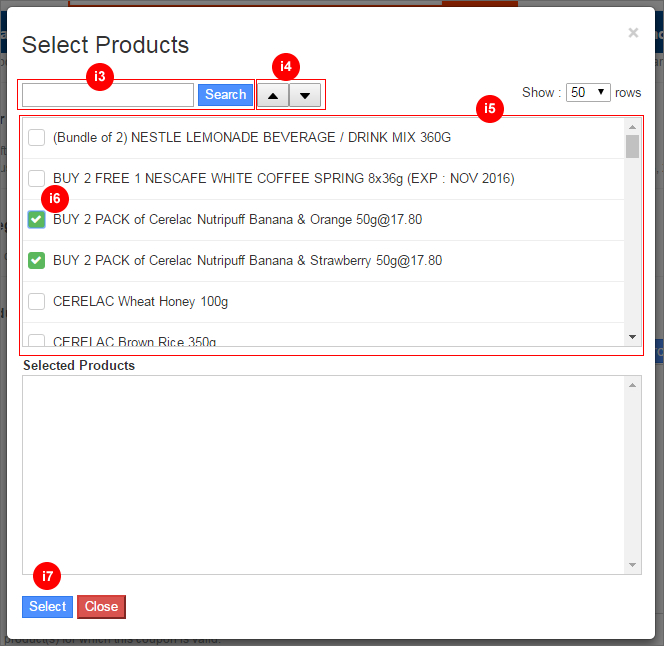
Task: Click product list scrollbar up arrow
Action: coord(632,127)
